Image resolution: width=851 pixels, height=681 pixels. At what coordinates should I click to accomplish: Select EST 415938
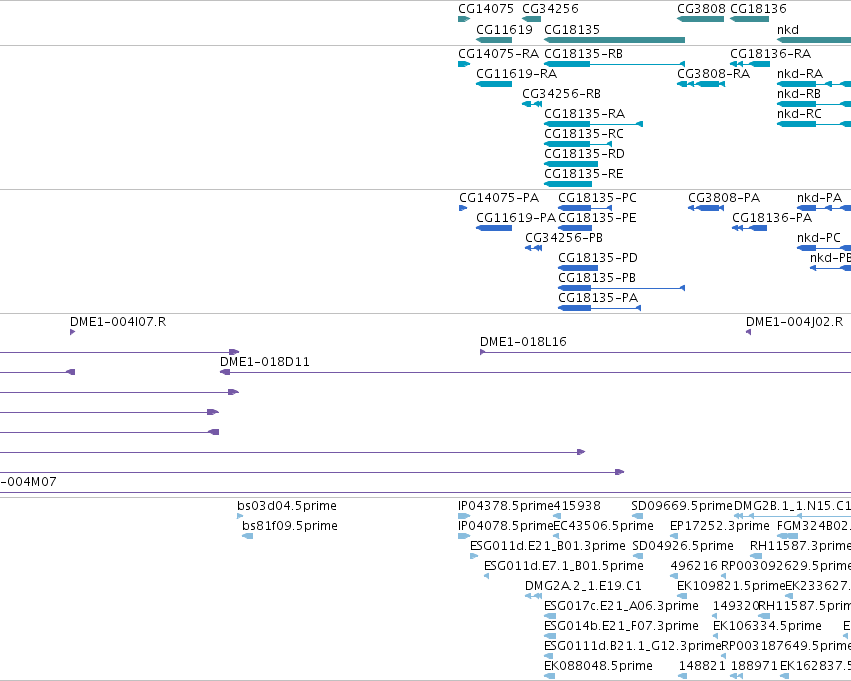coord(577,506)
